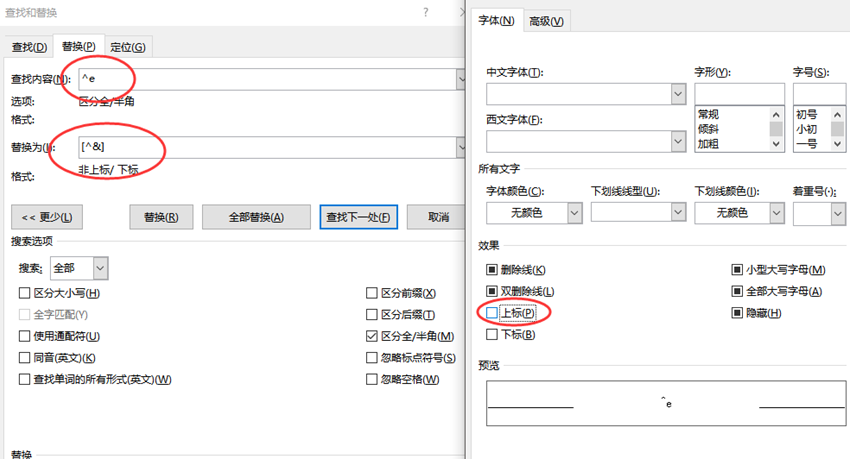Toggle 全部大写字母(A) checkbox

tap(737, 291)
